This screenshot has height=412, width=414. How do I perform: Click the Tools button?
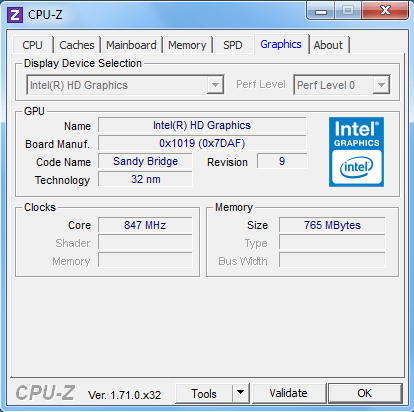[204, 393]
